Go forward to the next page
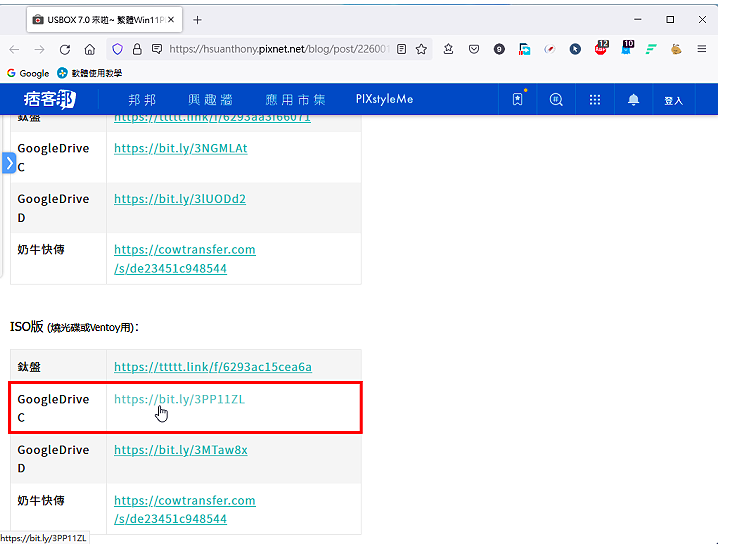 point(40,49)
